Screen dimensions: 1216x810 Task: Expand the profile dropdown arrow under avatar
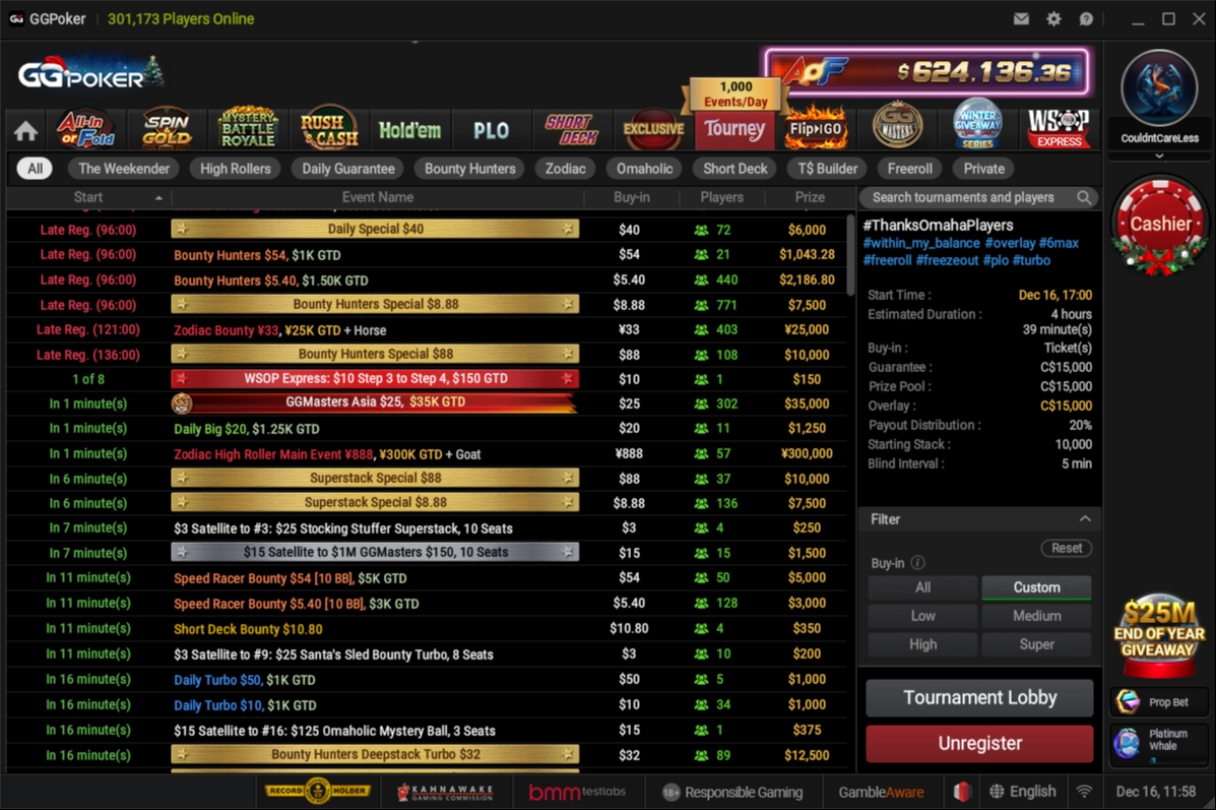tap(1160, 156)
